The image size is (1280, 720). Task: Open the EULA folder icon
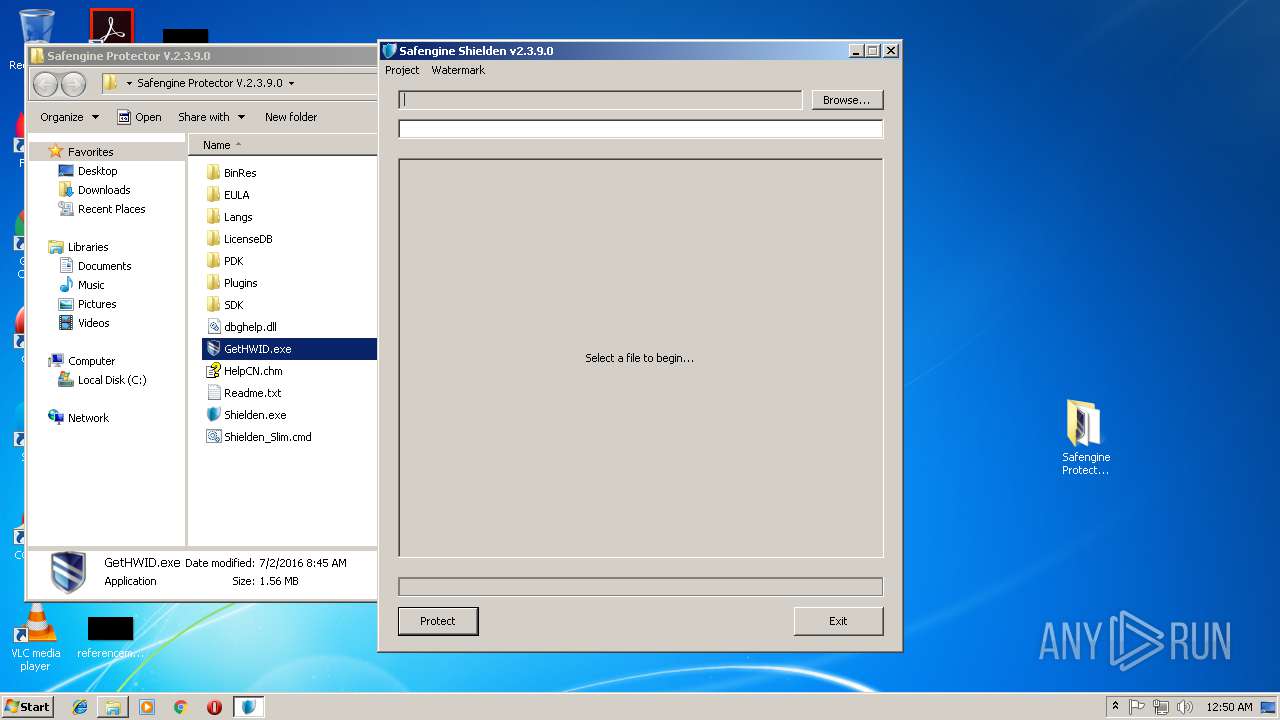tap(213, 195)
